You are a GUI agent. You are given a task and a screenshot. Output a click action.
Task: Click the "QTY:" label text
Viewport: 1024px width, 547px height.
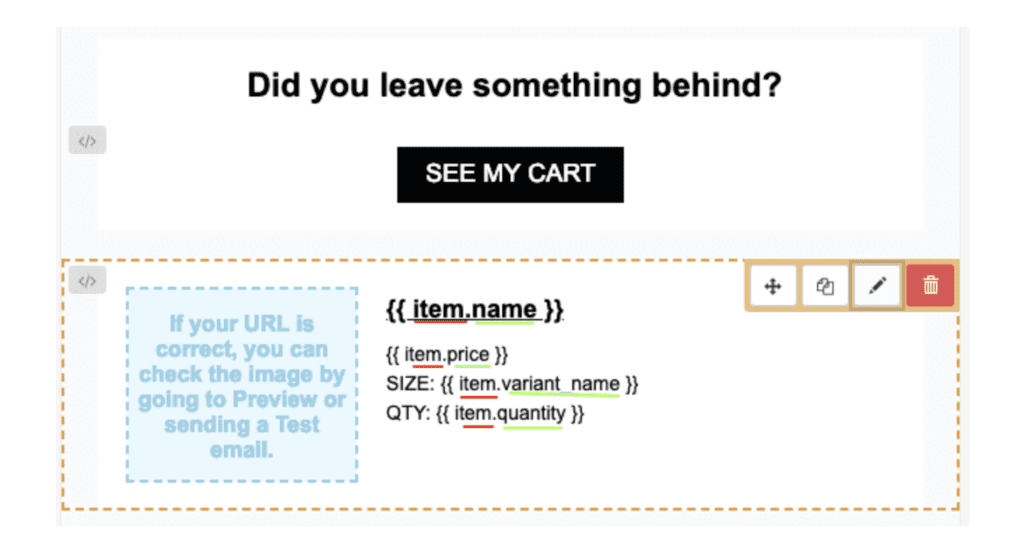click(408, 413)
